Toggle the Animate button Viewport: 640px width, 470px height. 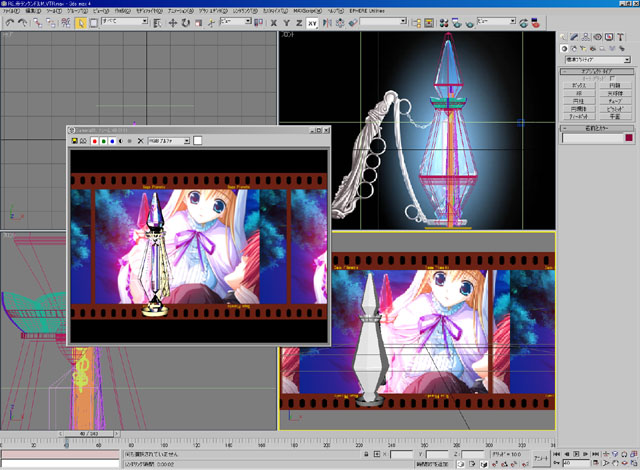541,459
